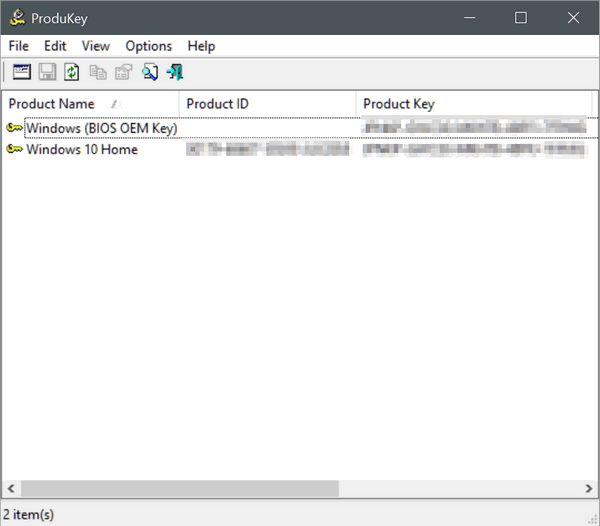This screenshot has height=526, width=600.
Task: Sort by Product Key column header
Action: [474, 104]
